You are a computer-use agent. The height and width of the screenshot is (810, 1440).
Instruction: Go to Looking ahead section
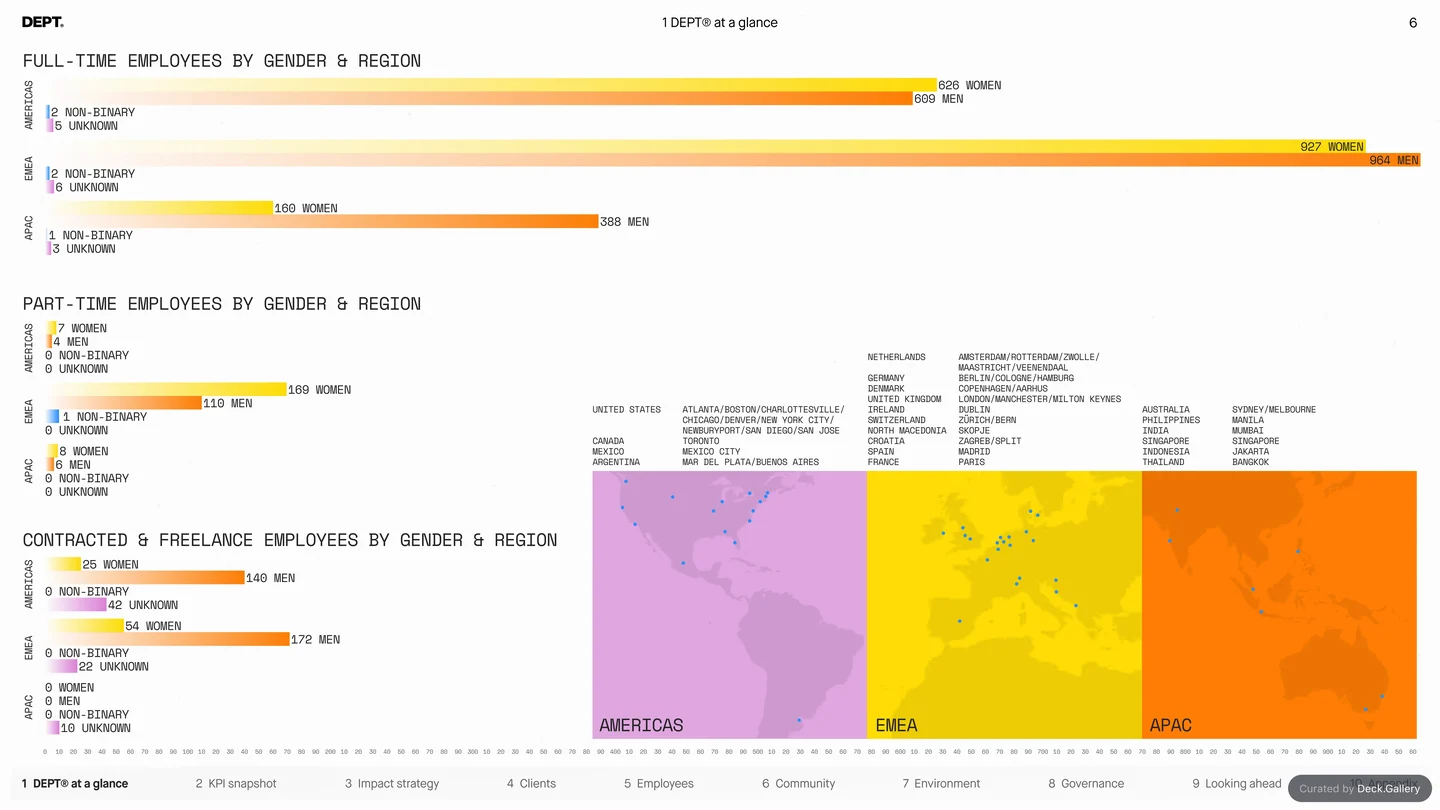1237,783
